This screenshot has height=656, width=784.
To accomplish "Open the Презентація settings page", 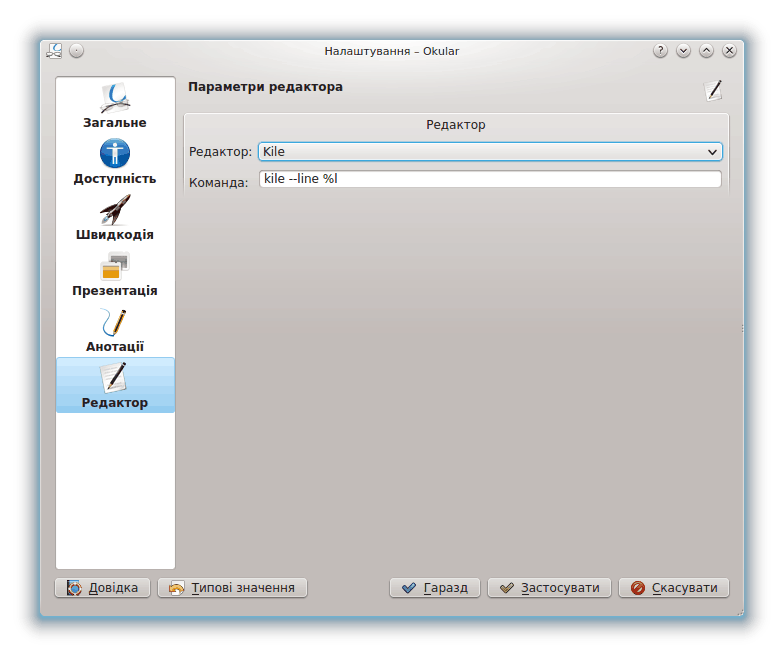I will click(x=115, y=274).
